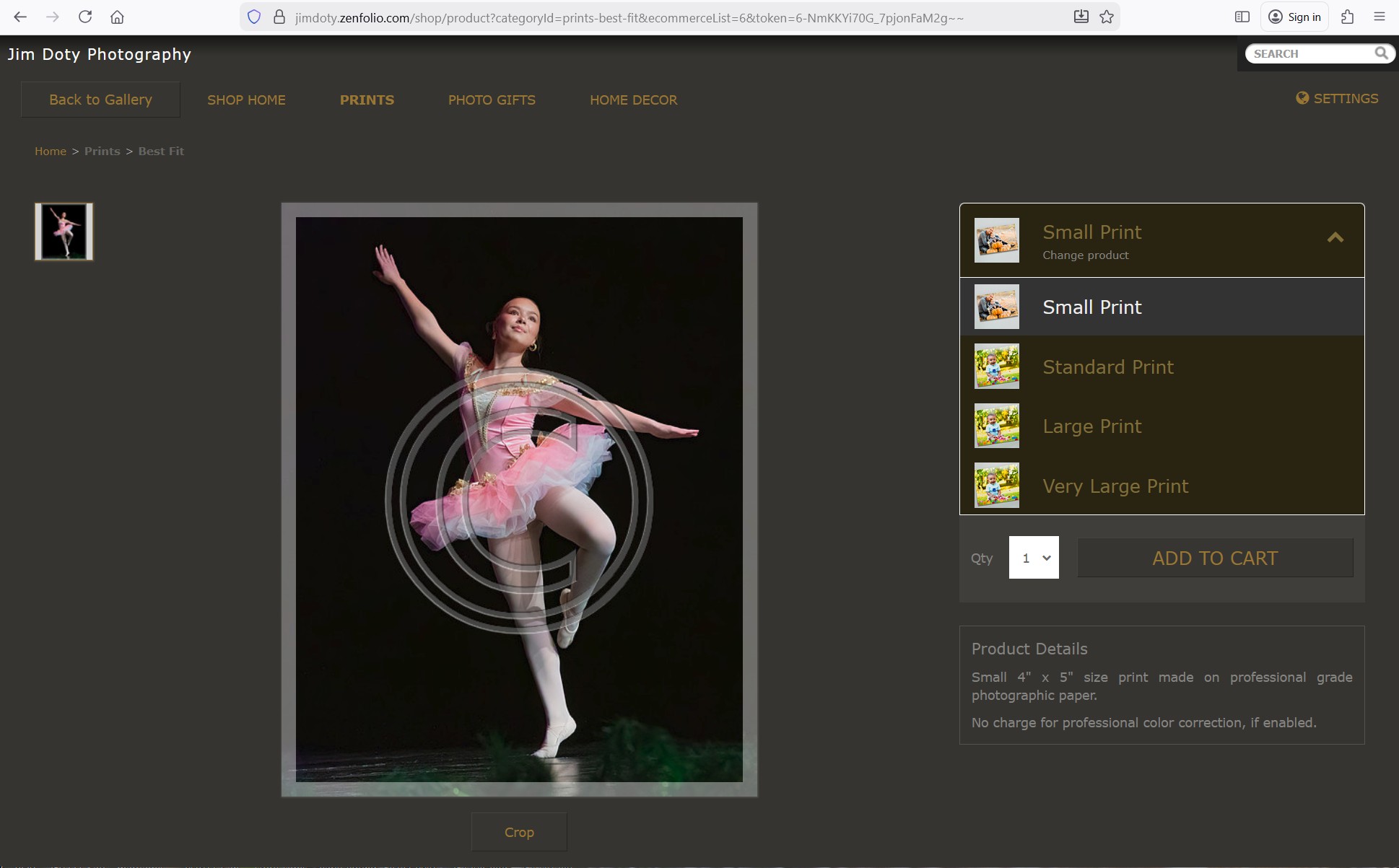Collapse the Small Print product chevron

click(1335, 237)
